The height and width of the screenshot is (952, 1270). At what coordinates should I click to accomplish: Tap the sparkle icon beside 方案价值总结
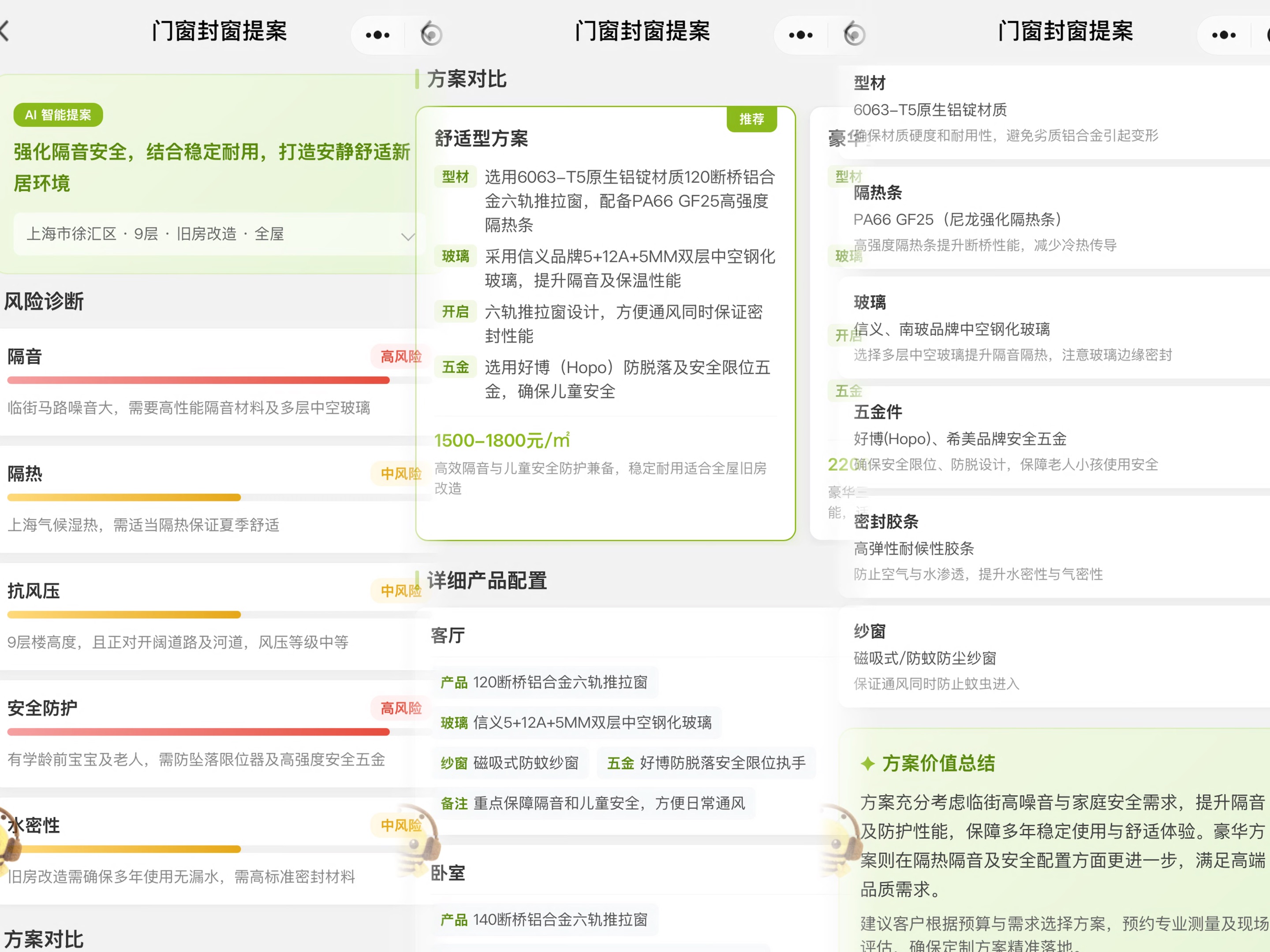click(x=867, y=763)
